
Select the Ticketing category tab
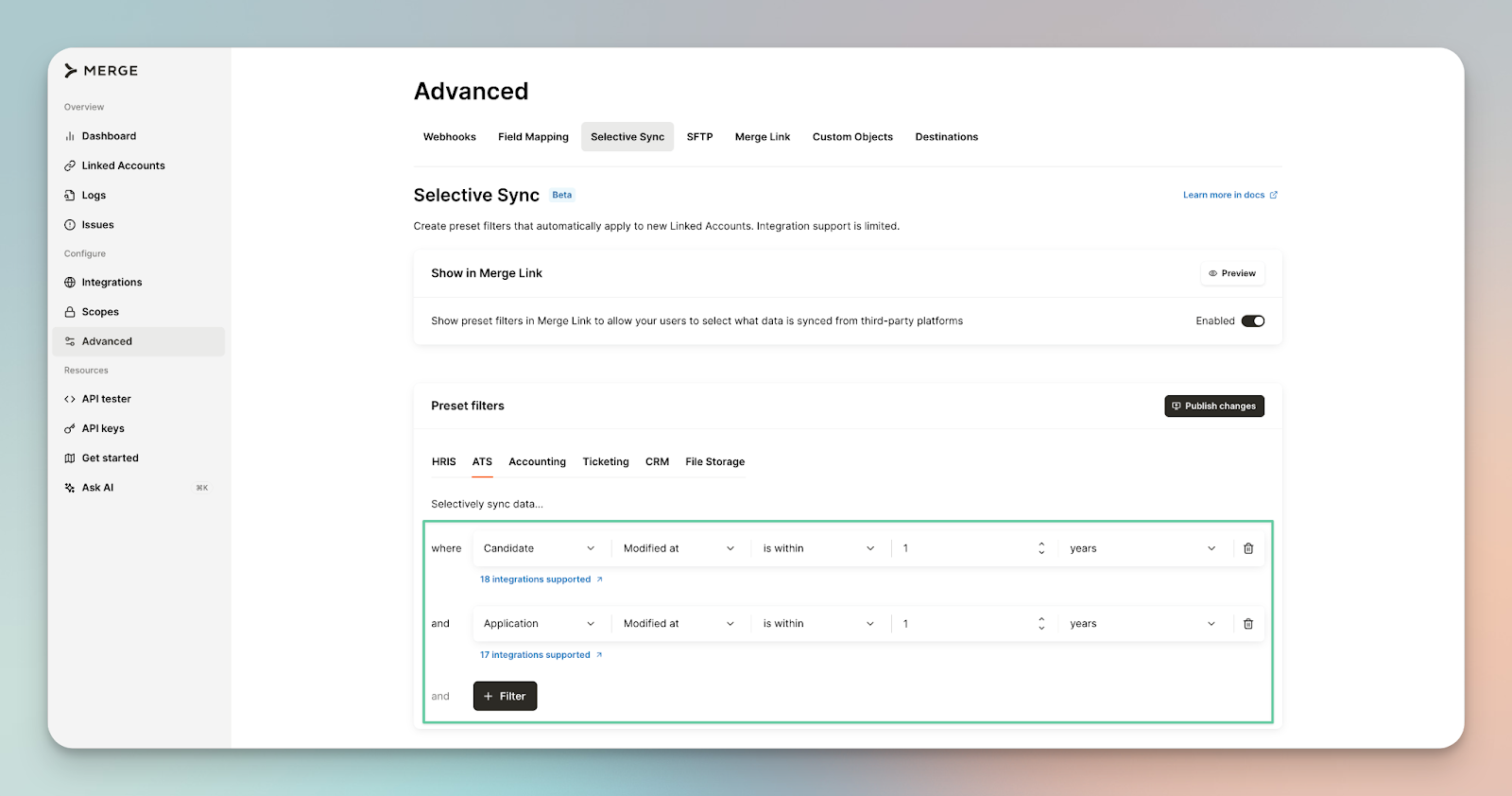click(x=606, y=462)
